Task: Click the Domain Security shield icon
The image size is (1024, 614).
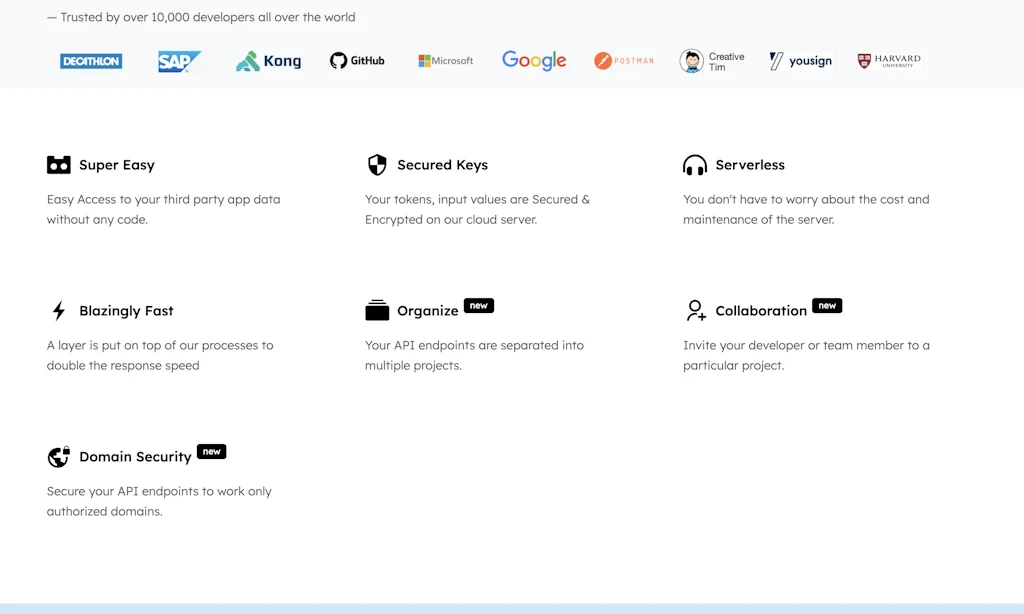Action: (59, 456)
